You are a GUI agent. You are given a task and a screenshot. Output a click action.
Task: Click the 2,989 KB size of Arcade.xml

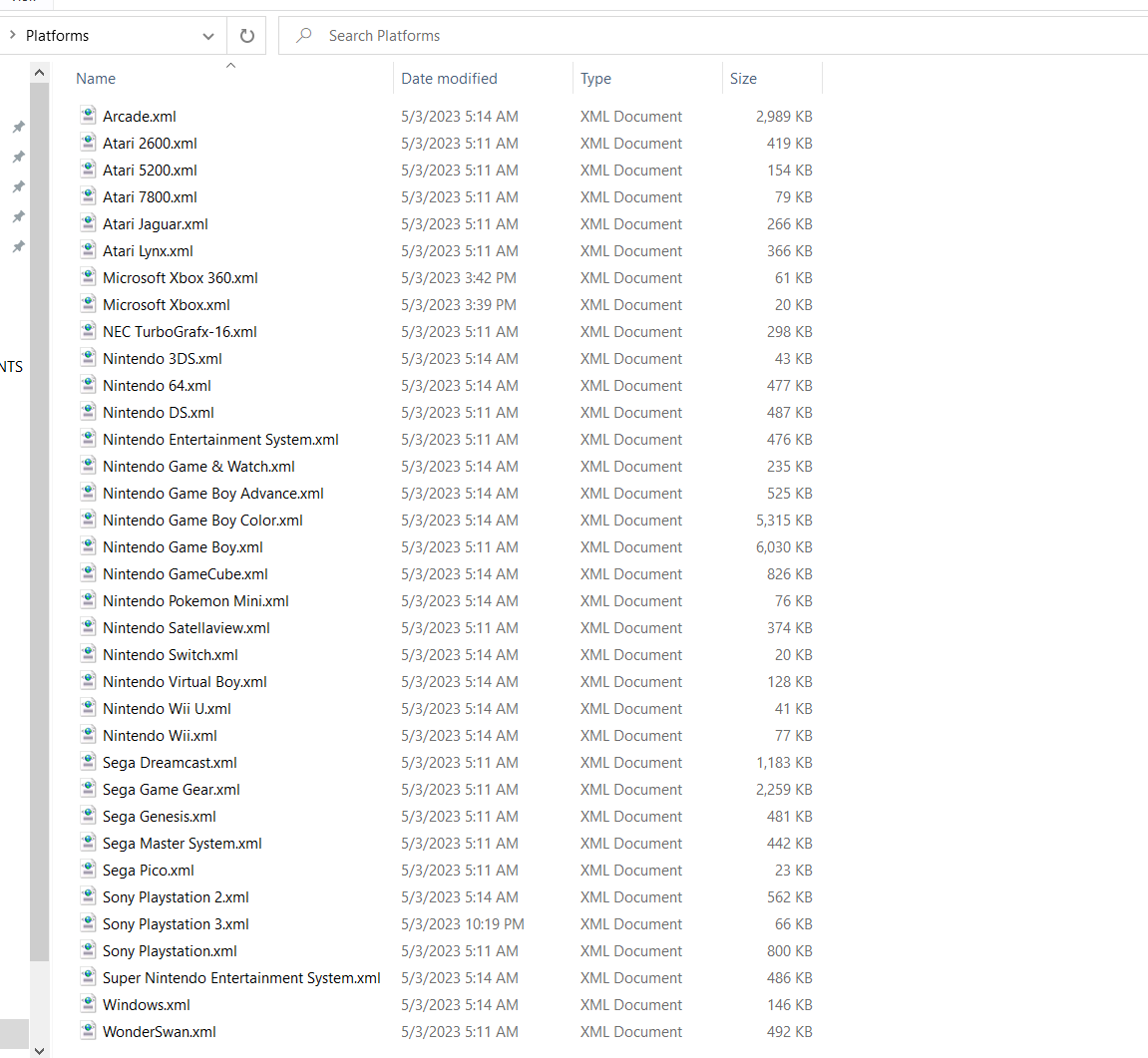pos(784,116)
